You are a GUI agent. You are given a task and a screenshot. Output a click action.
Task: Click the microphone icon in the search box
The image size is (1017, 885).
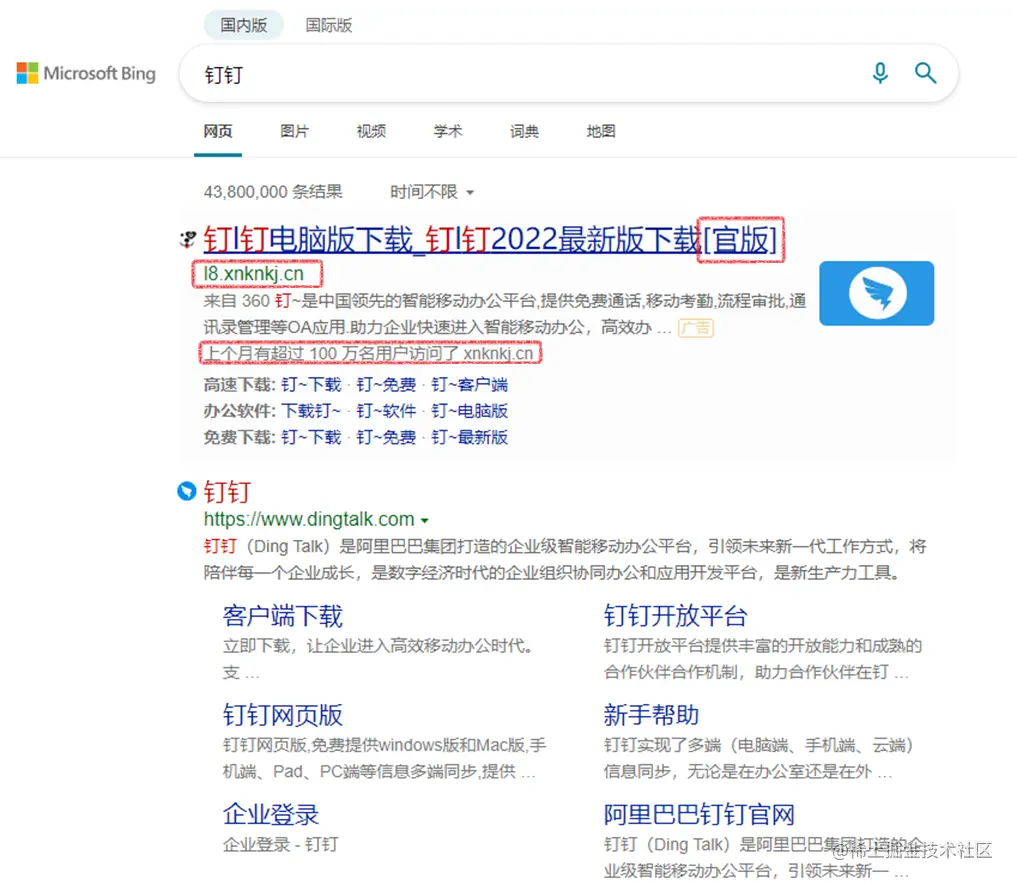(880, 73)
